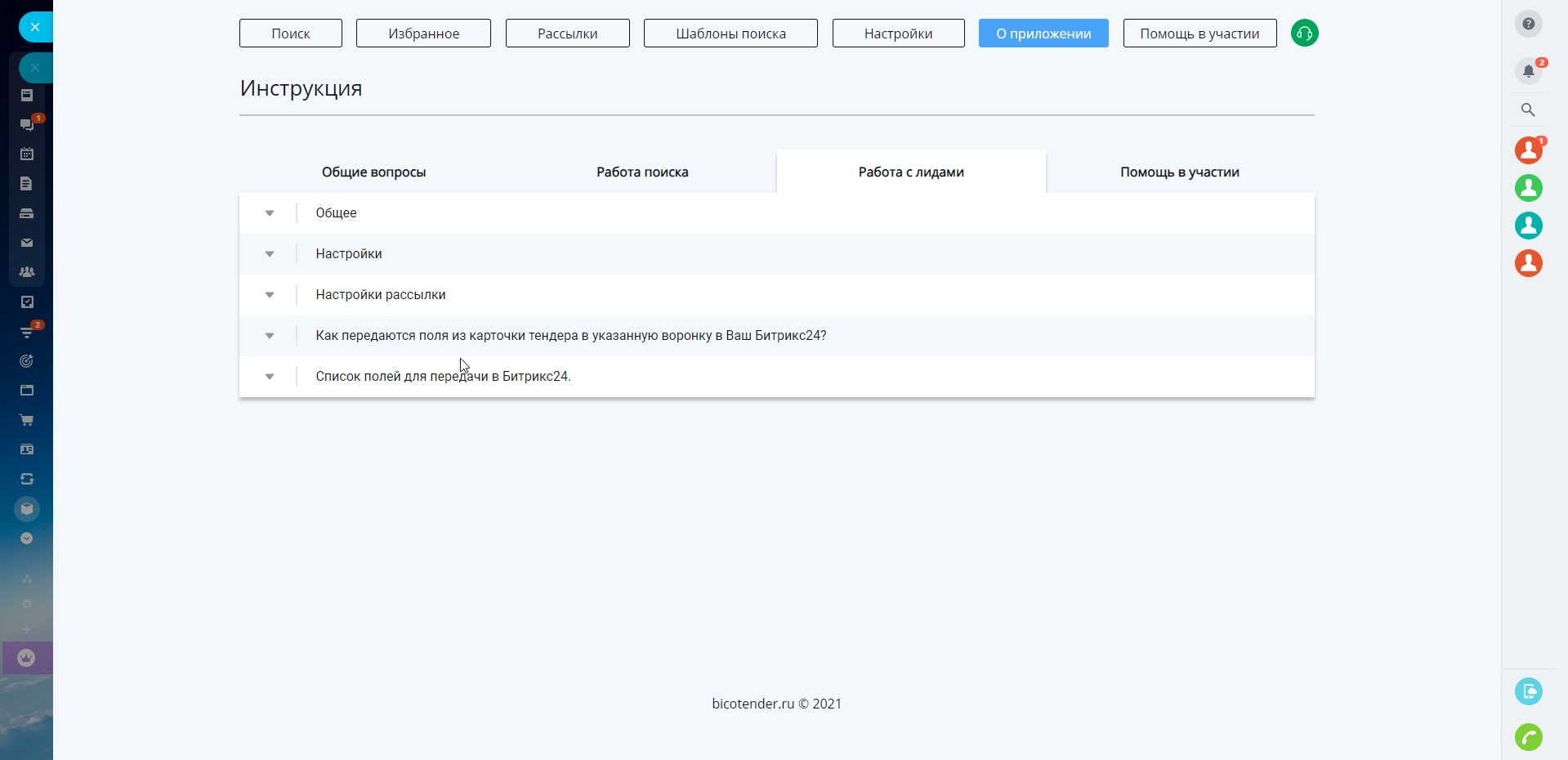Image resolution: width=1568 pixels, height=760 pixels.
Task: Open the Рассылки button
Action: click(x=567, y=34)
